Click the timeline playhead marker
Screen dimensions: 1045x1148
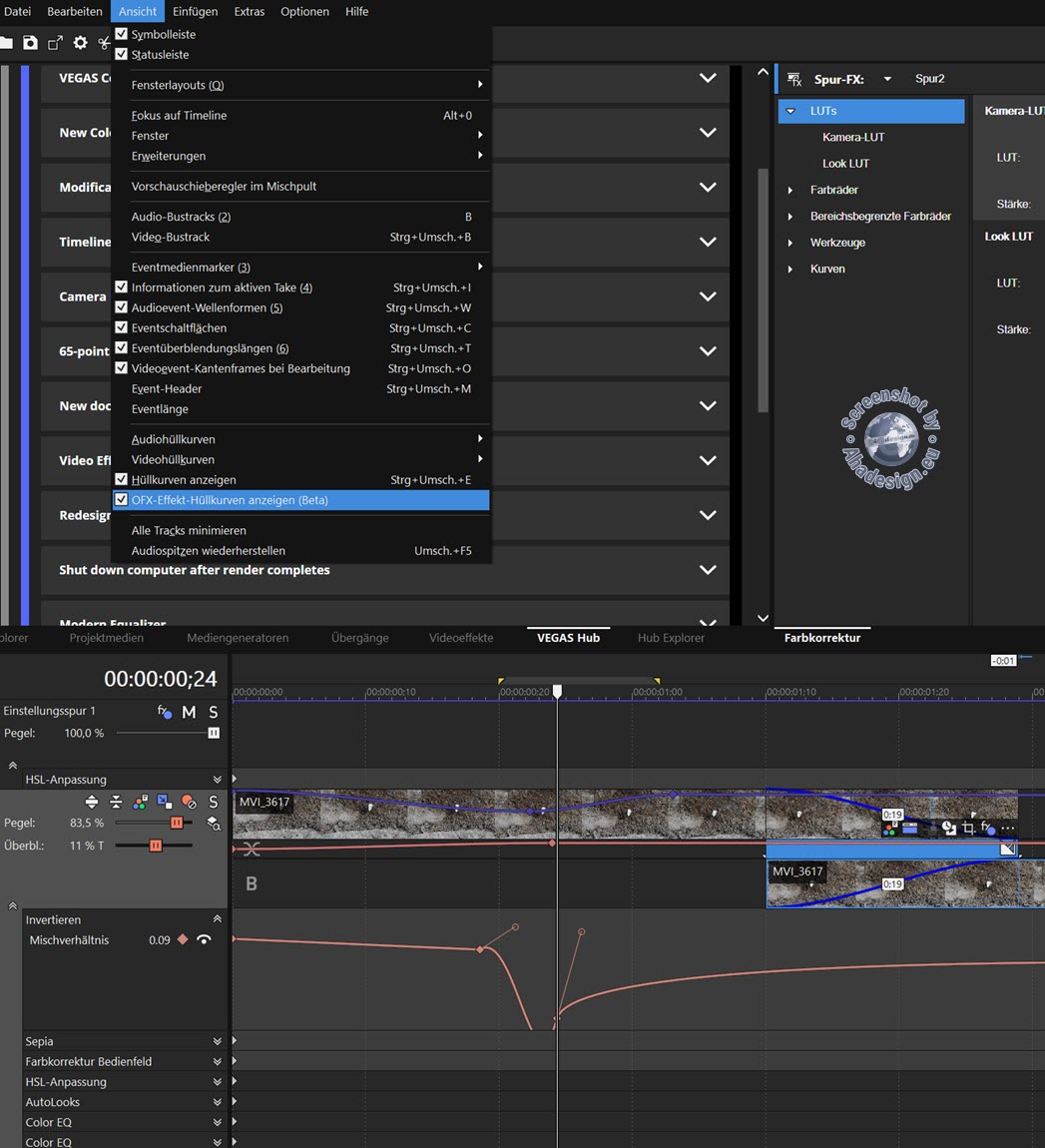557,691
